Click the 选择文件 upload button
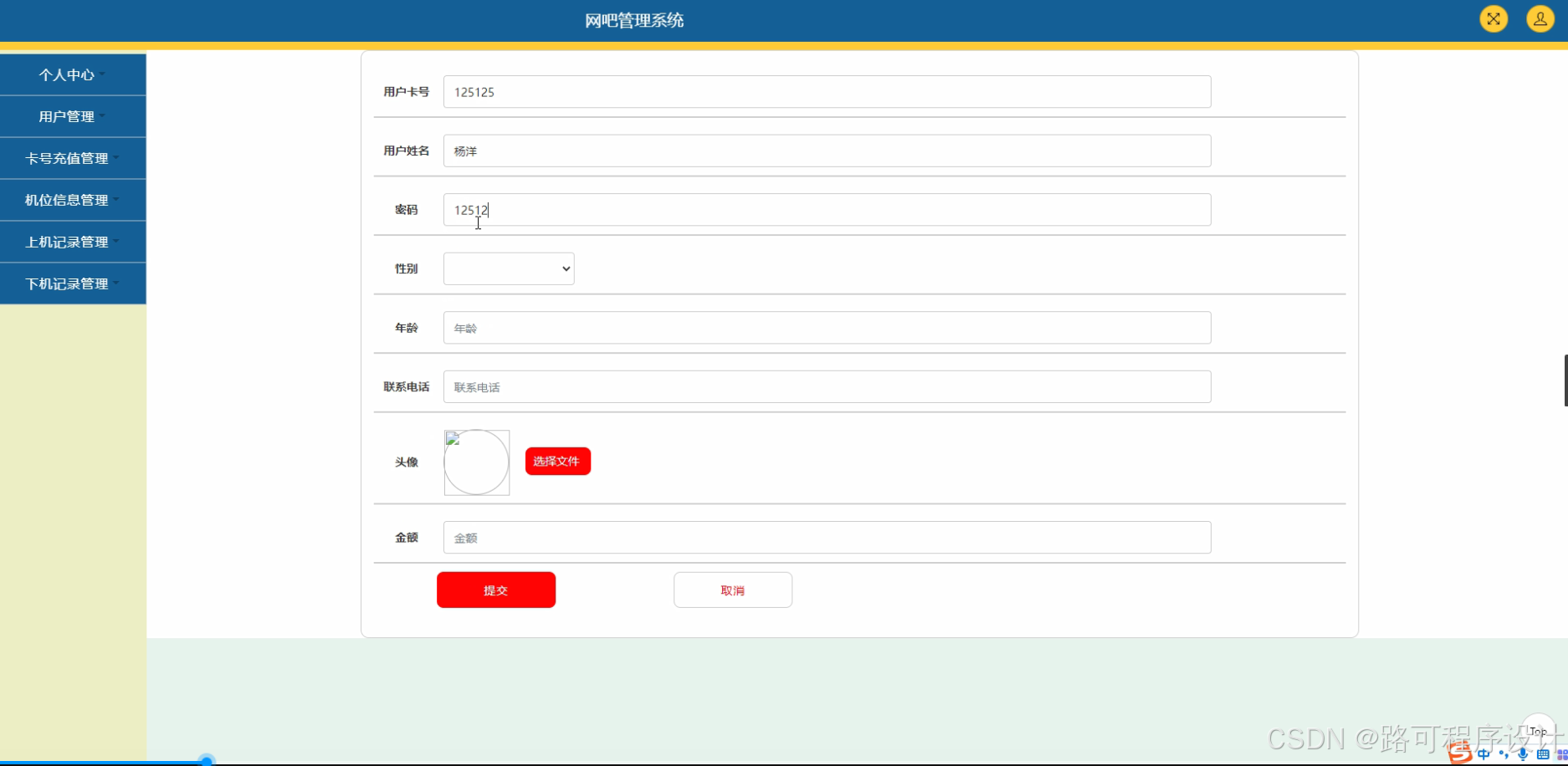1568x766 pixels. point(557,461)
